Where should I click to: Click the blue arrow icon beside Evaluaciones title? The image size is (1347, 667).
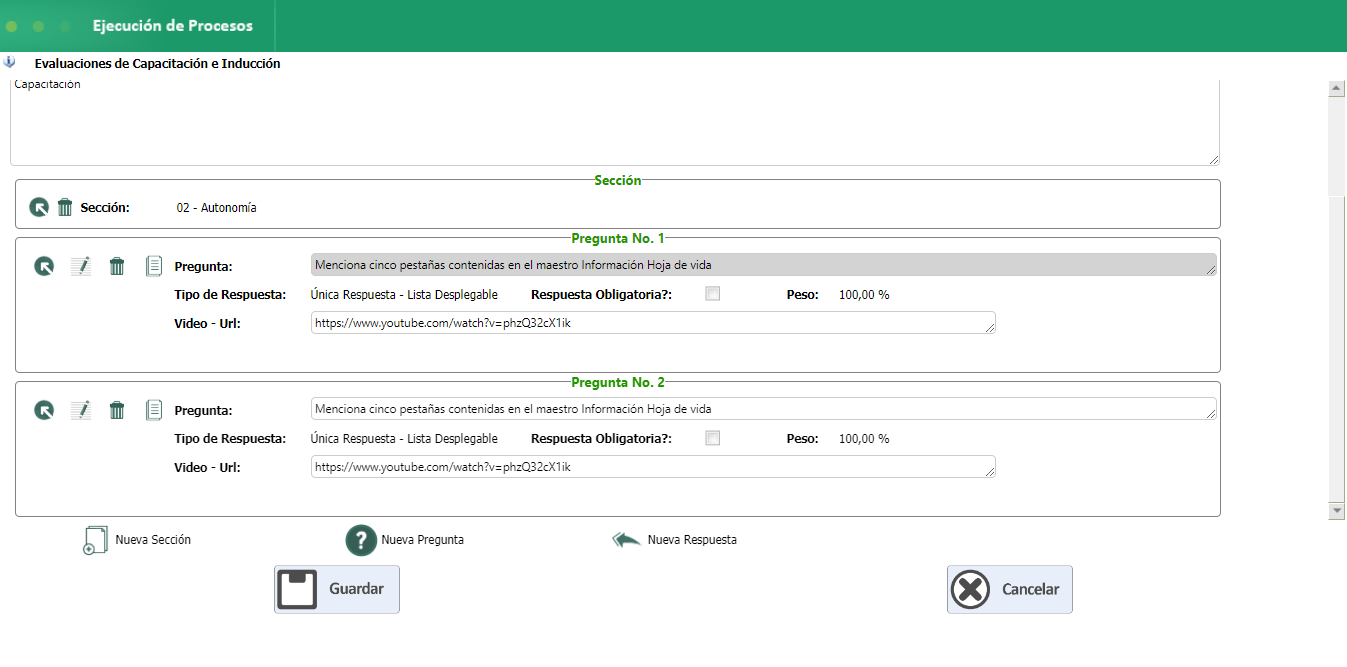(9, 62)
